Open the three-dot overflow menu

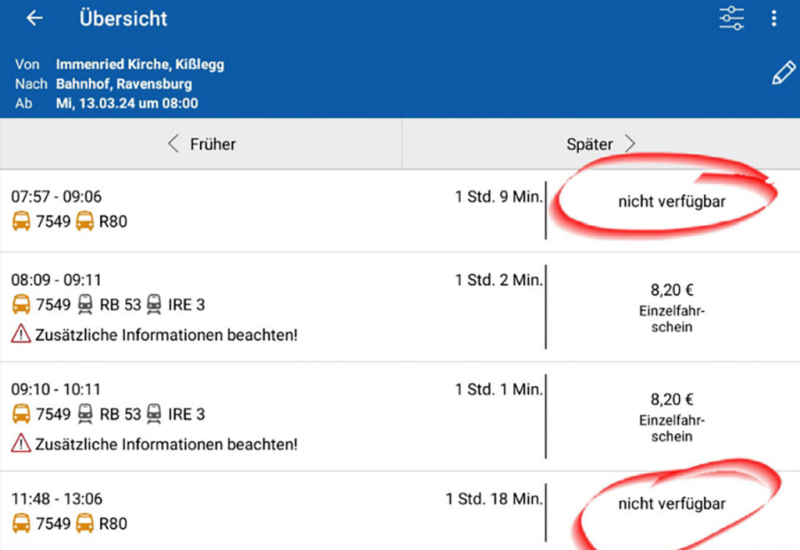[773, 19]
